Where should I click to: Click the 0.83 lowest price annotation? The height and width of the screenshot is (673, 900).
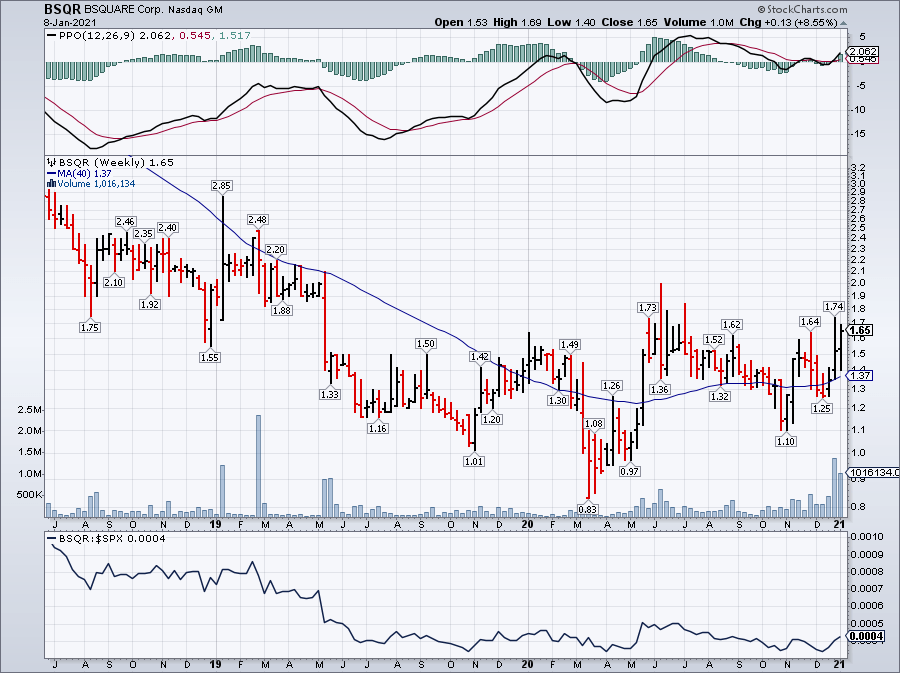click(x=588, y=509)
